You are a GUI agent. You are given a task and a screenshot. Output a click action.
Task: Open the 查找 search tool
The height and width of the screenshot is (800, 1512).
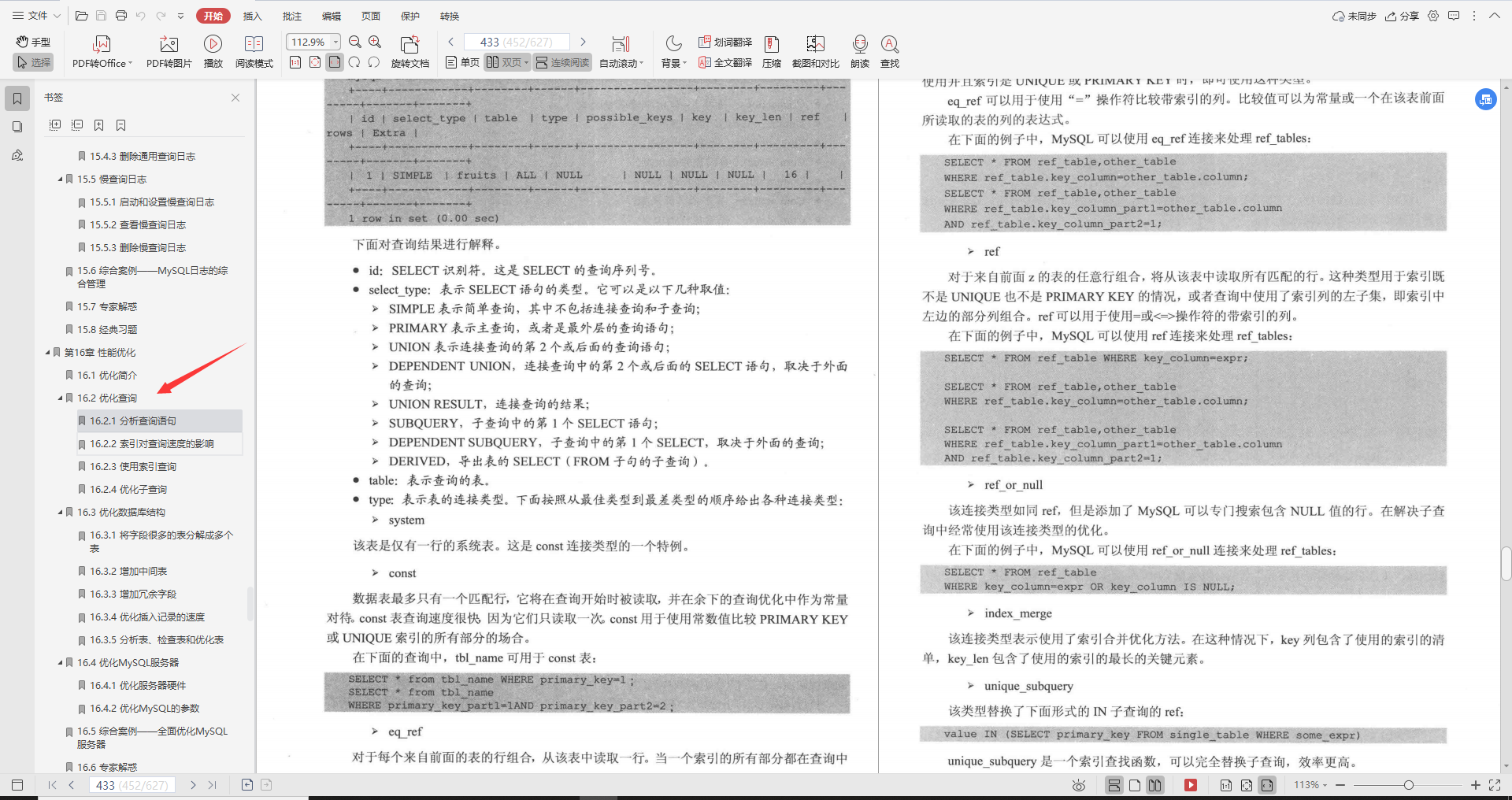click(x=889, y=50)
